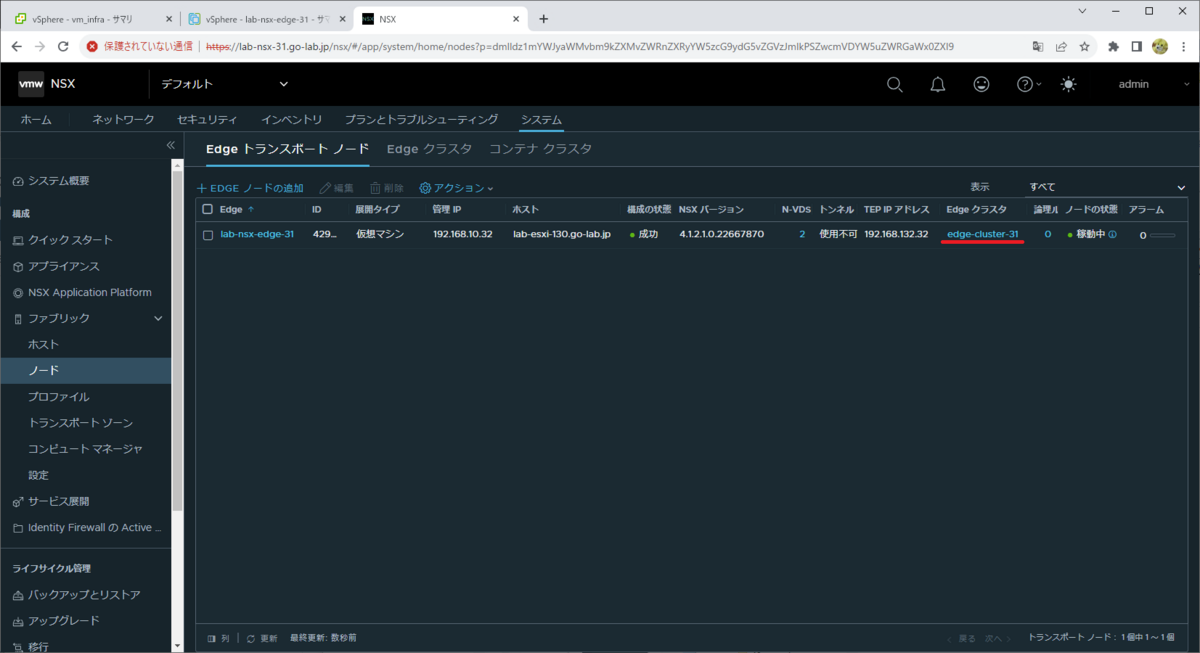This screenshot has width=1200, height=653.
Task: Open コンピュート マネージャ in sidebar
Action: 85,449
